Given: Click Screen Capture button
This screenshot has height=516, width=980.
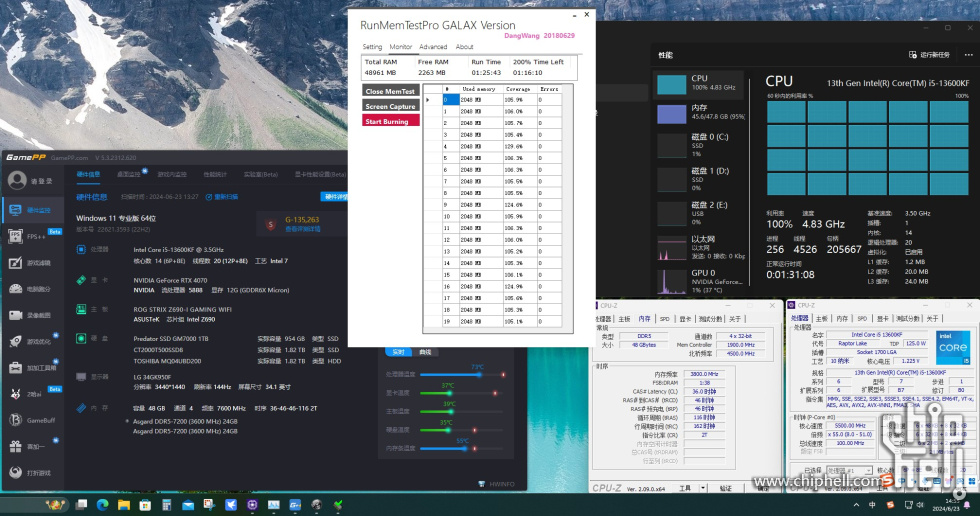Looking at the screenshot, I should pyautogui.click(x=391, y=106).
